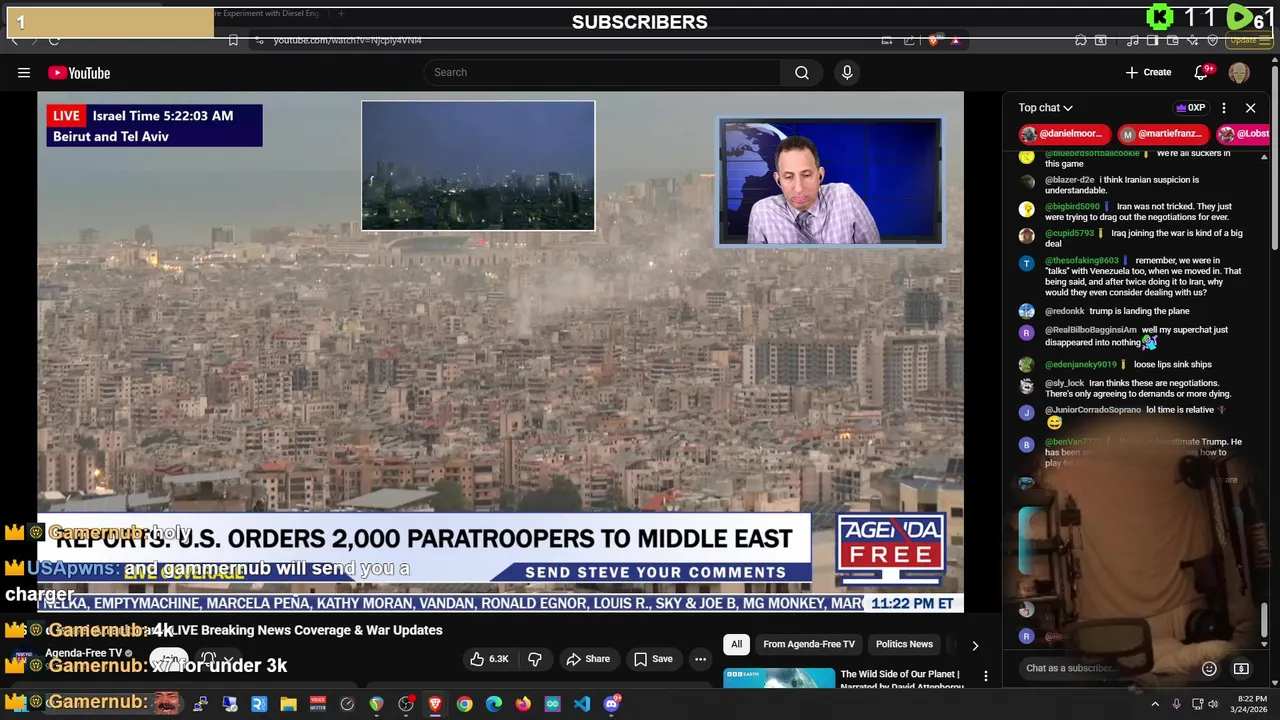
Task: Launch Microsoft Edge from taskbar
Action: pos(494,704)
